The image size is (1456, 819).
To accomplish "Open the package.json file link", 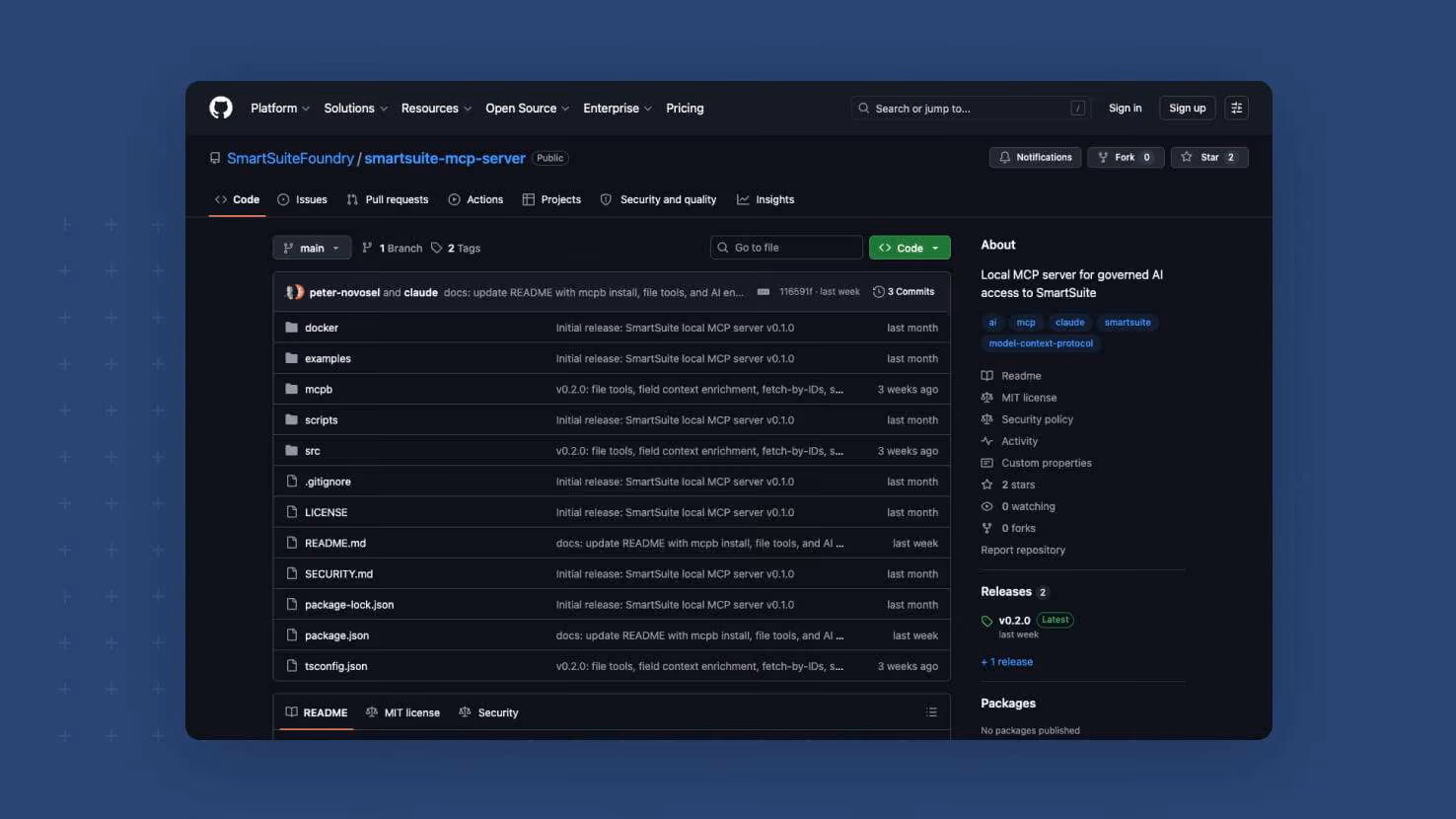I will (x=336, y=635).
